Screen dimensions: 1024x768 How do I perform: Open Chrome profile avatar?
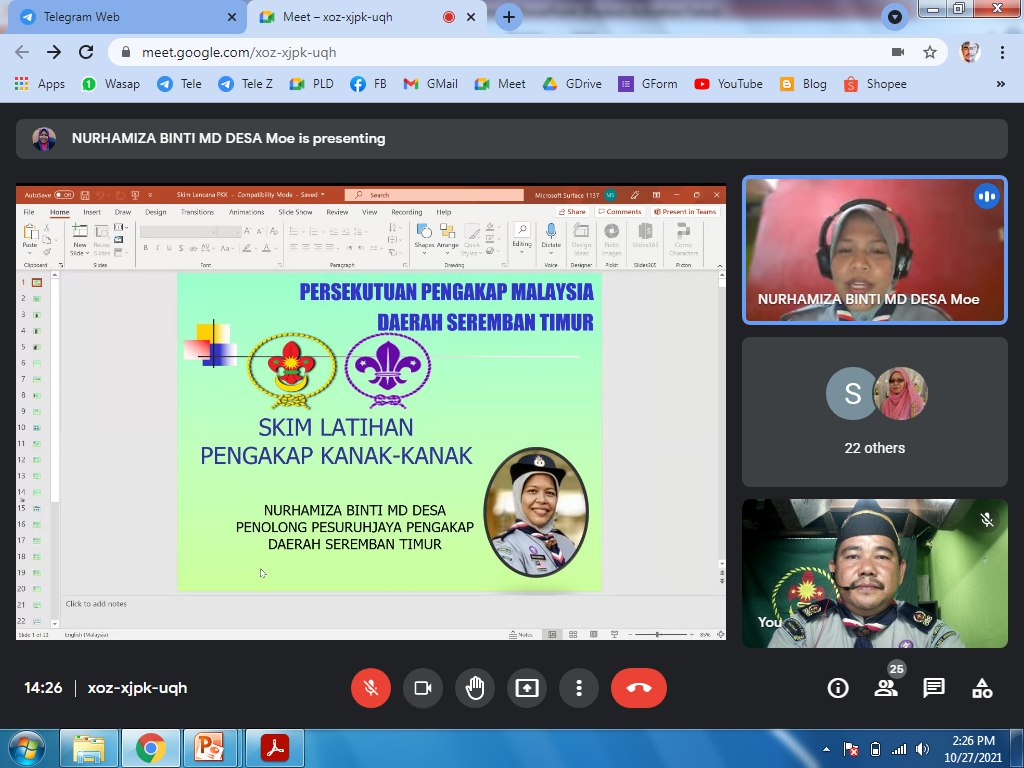point(970,52)
